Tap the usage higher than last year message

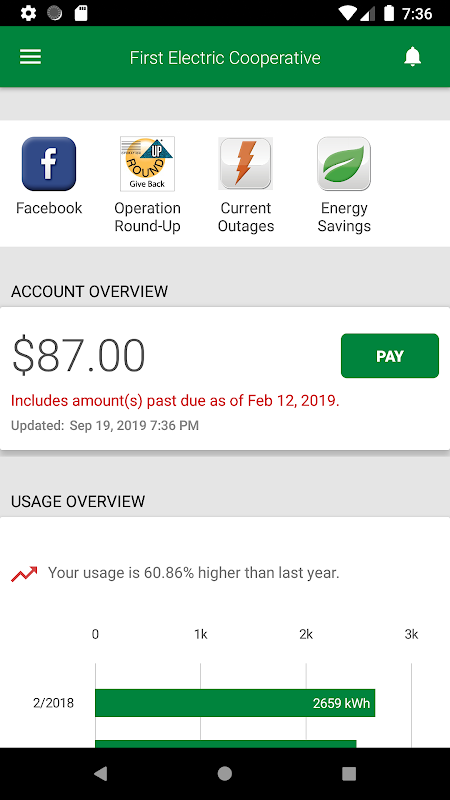193,573
